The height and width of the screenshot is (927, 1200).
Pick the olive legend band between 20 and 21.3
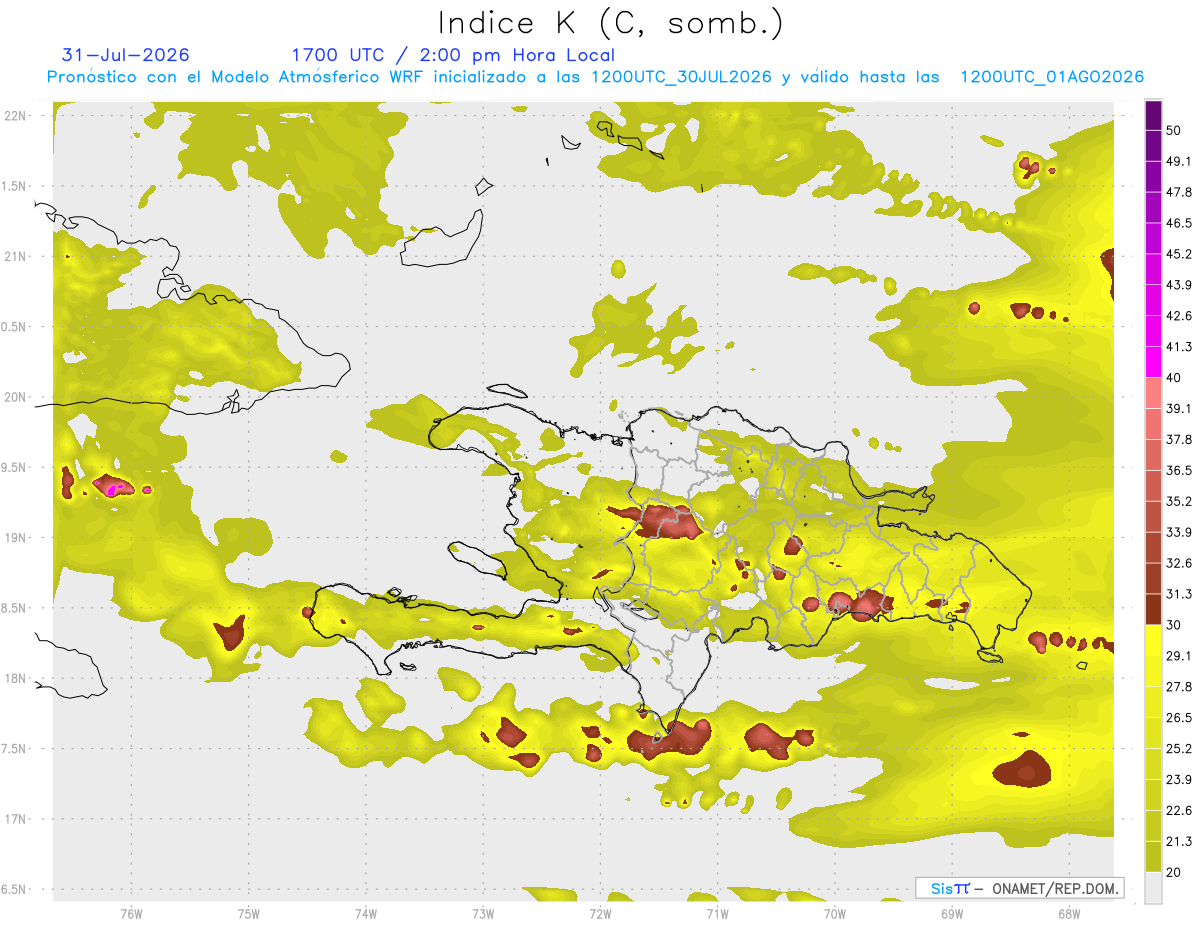1153,856
